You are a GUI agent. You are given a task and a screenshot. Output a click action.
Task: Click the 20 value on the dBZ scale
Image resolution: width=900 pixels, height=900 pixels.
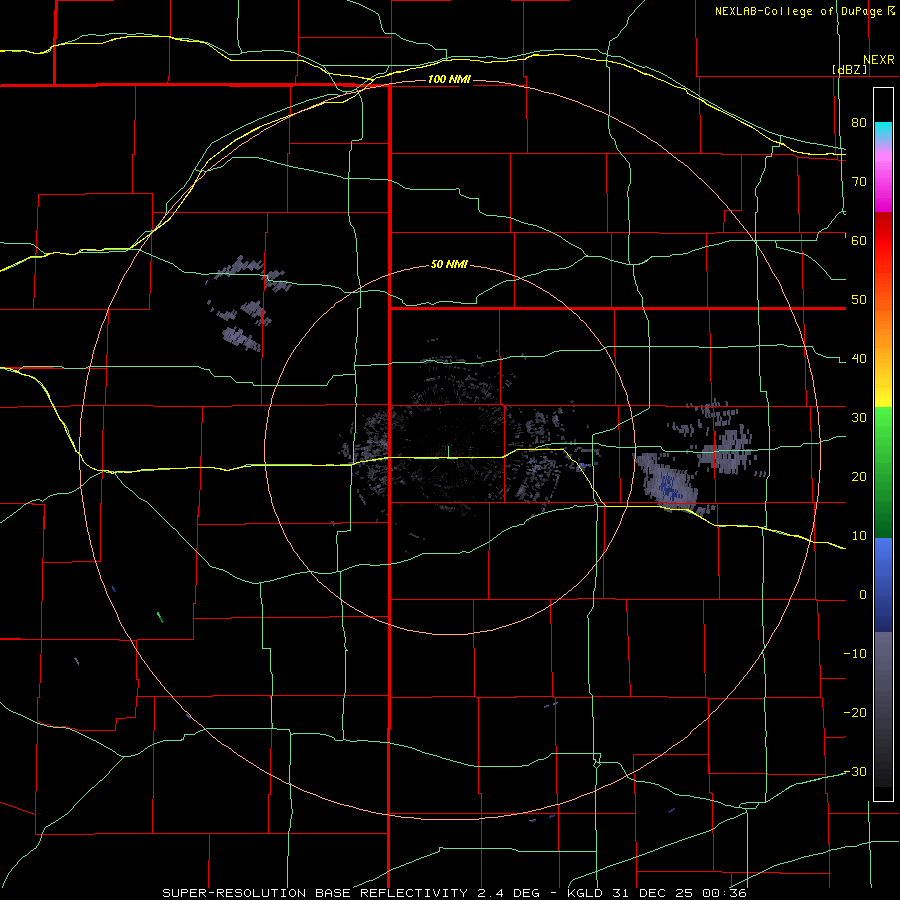tap(859, 476)
